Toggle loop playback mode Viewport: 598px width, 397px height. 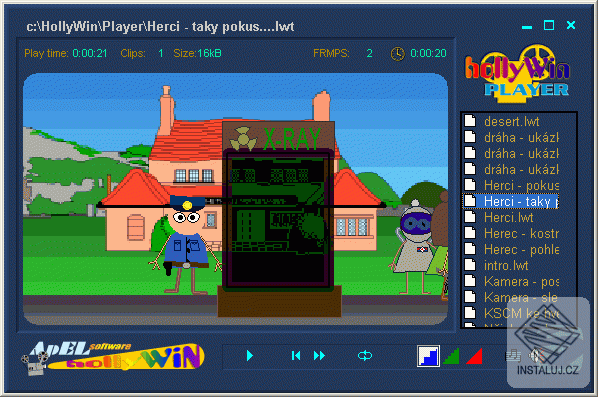[x=365, y=356]
